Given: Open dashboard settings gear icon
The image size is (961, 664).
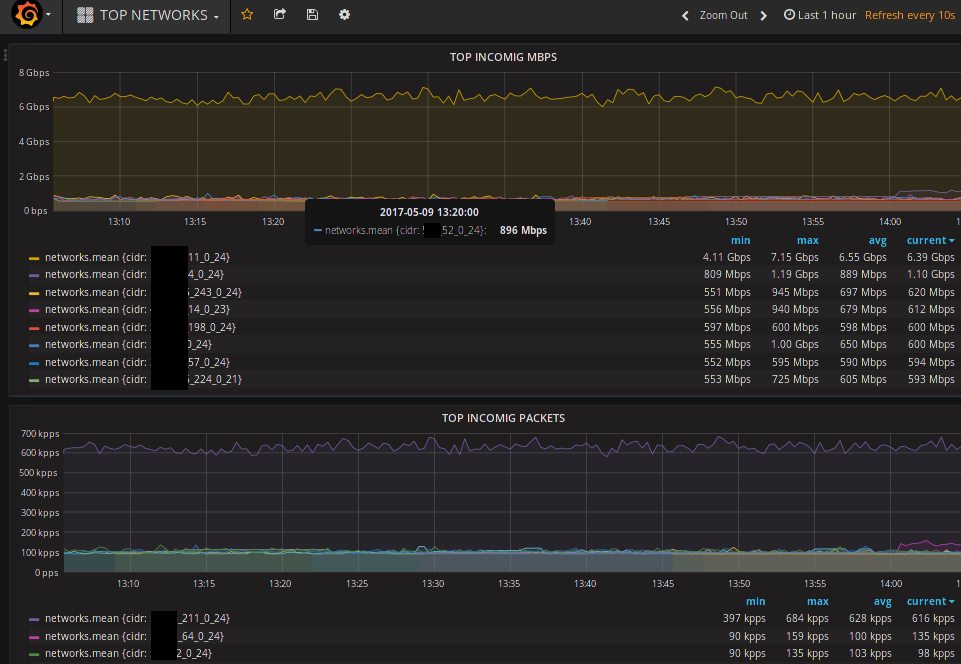Looking at the screenshot, I should click(x=345, y=15).
